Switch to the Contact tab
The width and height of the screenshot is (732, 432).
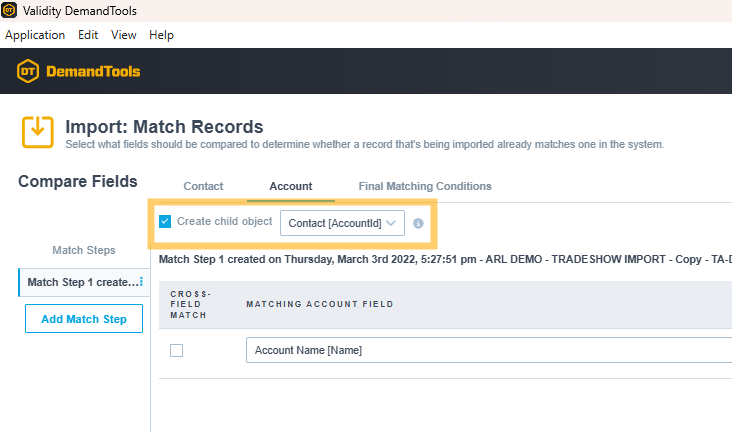[203, 186]
